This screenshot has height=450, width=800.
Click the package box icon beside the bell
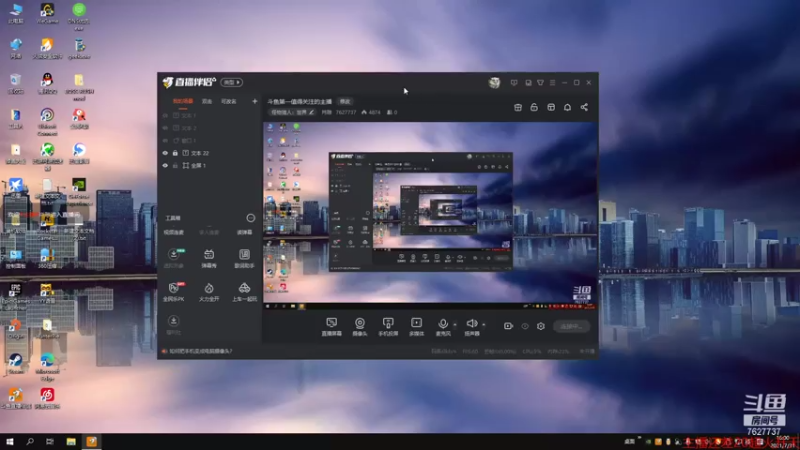click(551, 107)
